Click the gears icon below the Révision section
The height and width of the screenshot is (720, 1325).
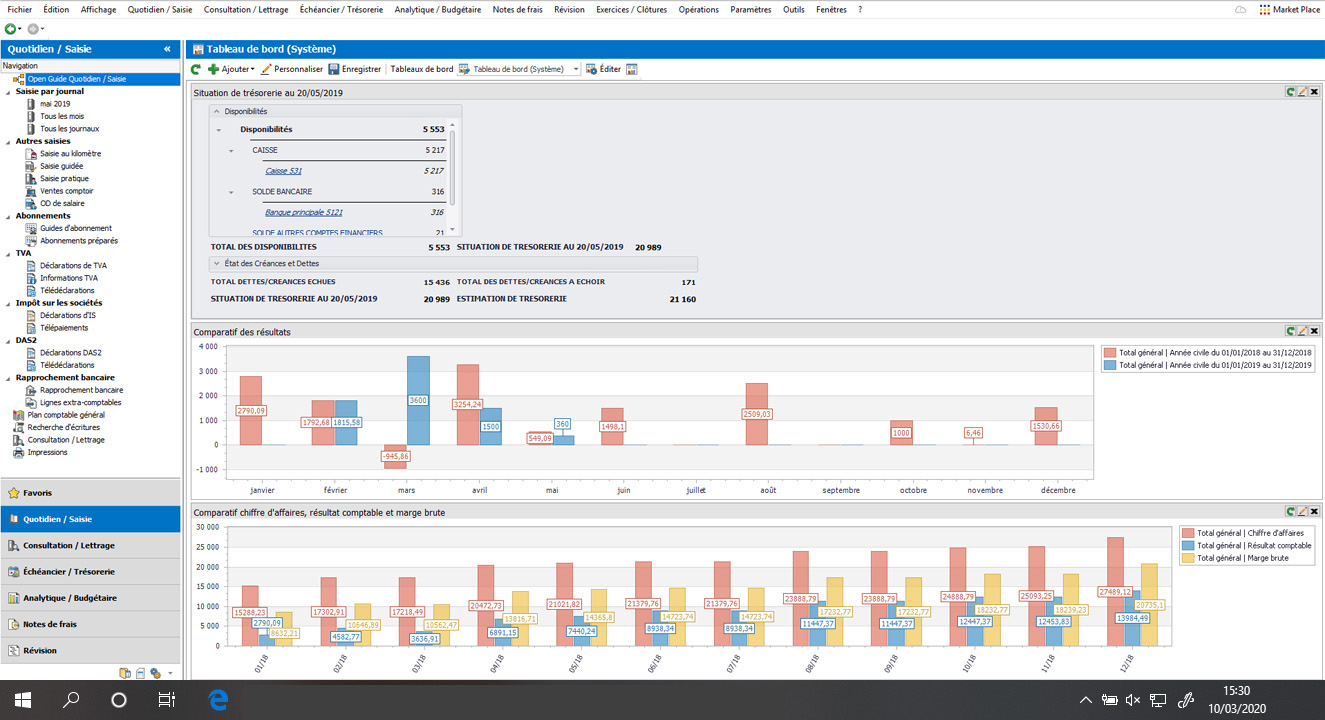pyautogui.click(x=155, y=673)
